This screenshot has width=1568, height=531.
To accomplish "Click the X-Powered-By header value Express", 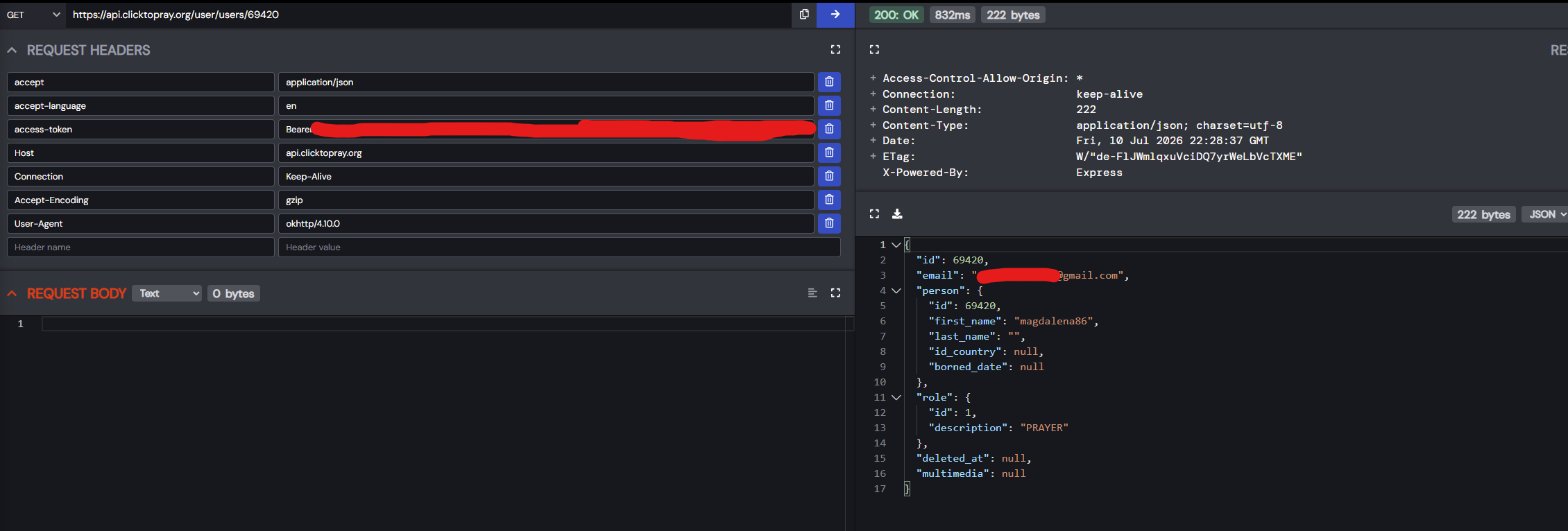I will [1099, 173].
